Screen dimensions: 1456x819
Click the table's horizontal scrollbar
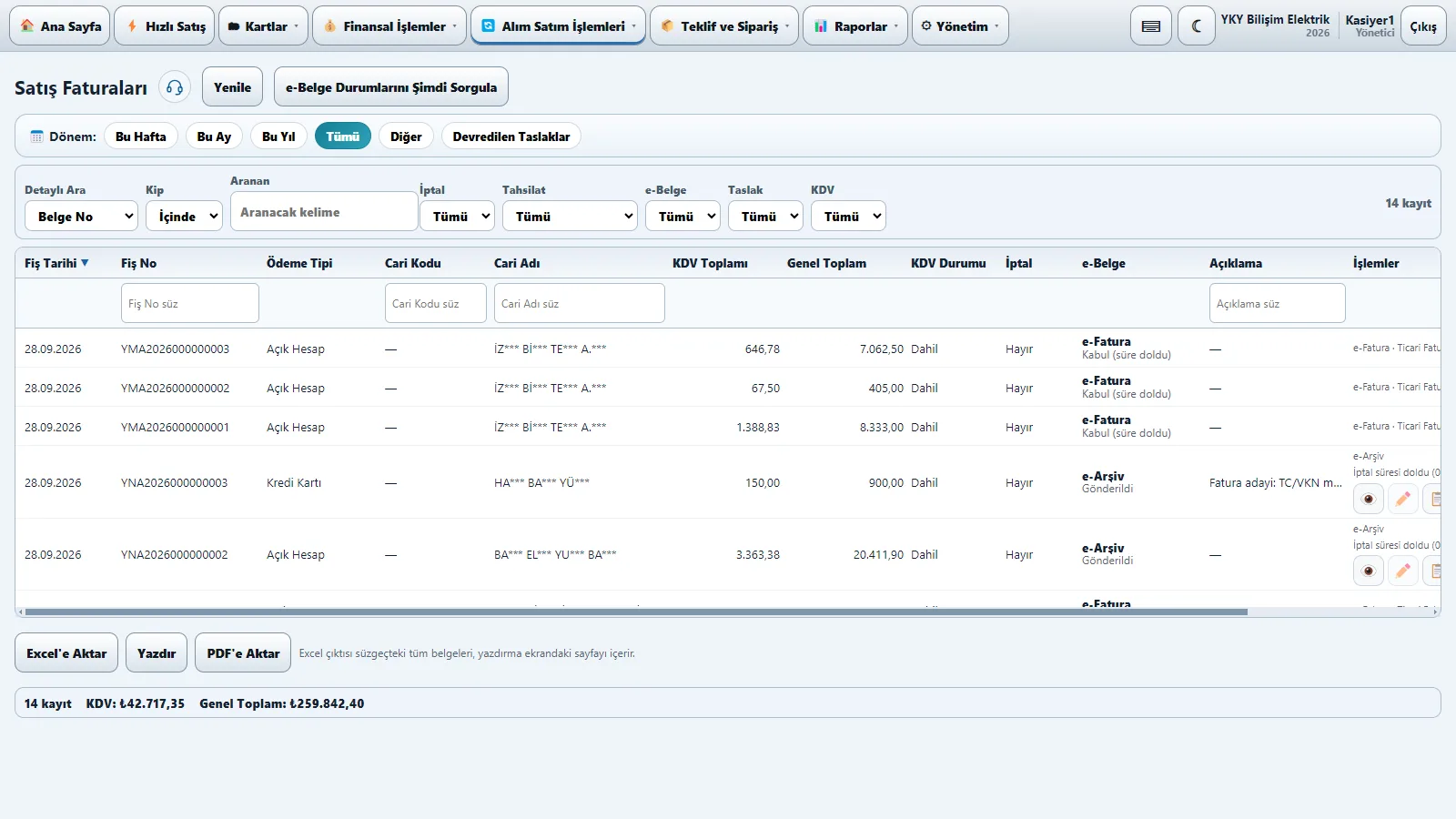tap(637, 612)
